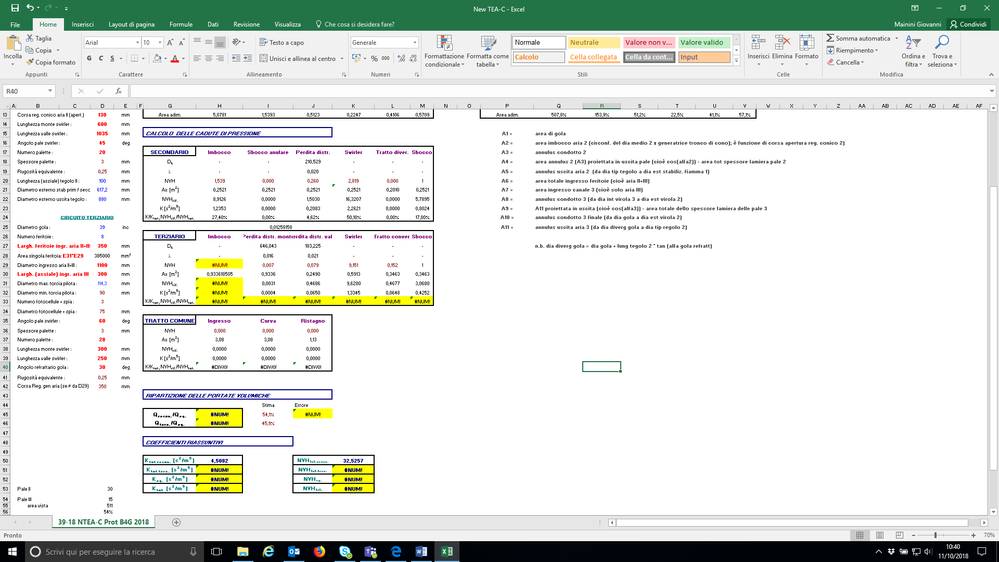Increase font size with the large A icon
Image resolution: width=999 pixels, height=562 pixels.
pos(169,43)
